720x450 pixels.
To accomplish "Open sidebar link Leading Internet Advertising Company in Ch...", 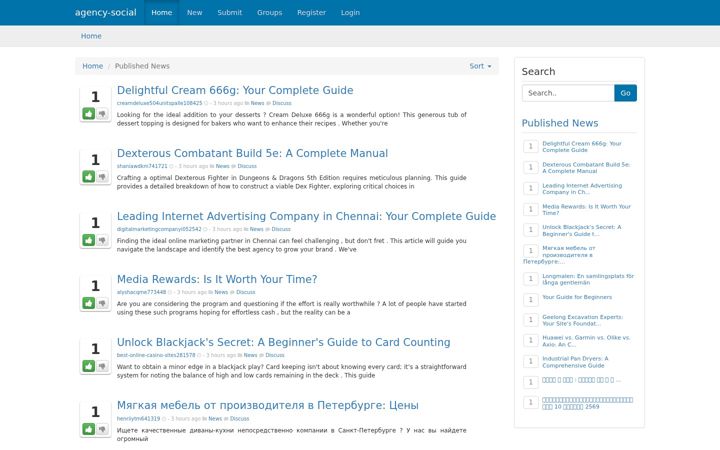I will click(582, 189).
